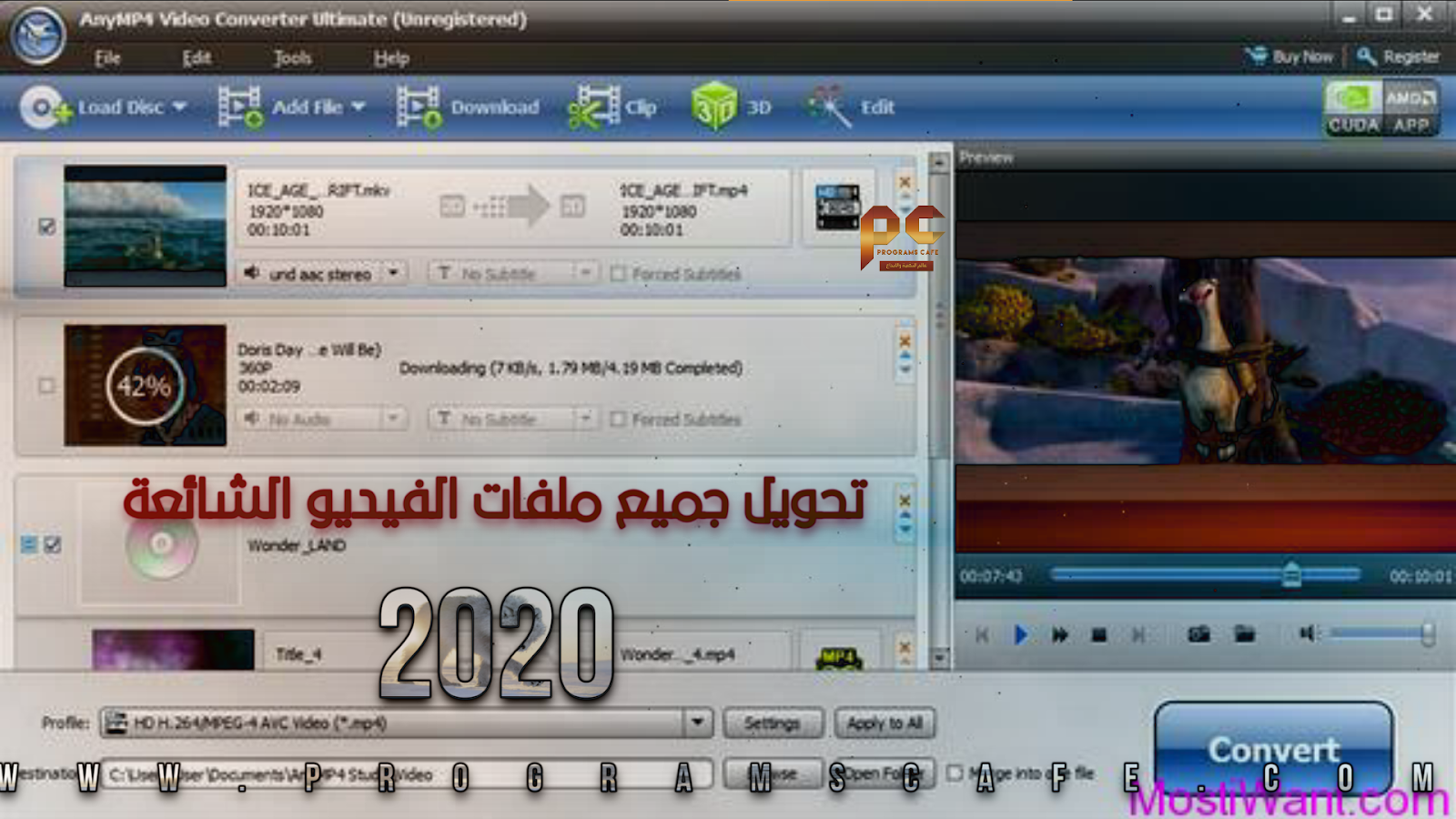The height and width of the screenshot is (819, 1456).
Task: Click the Wonder_4.mp4 MP4 format icon
Action: click(838, 657)
